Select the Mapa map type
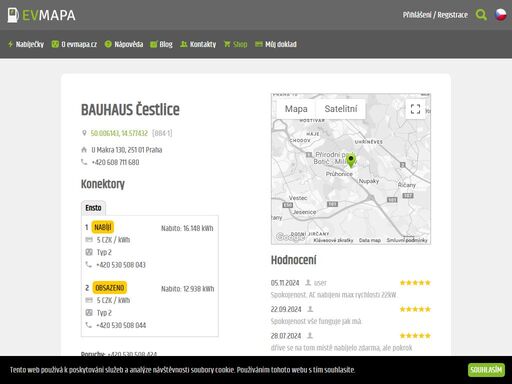Screen dimensions: 512x384 296,109
